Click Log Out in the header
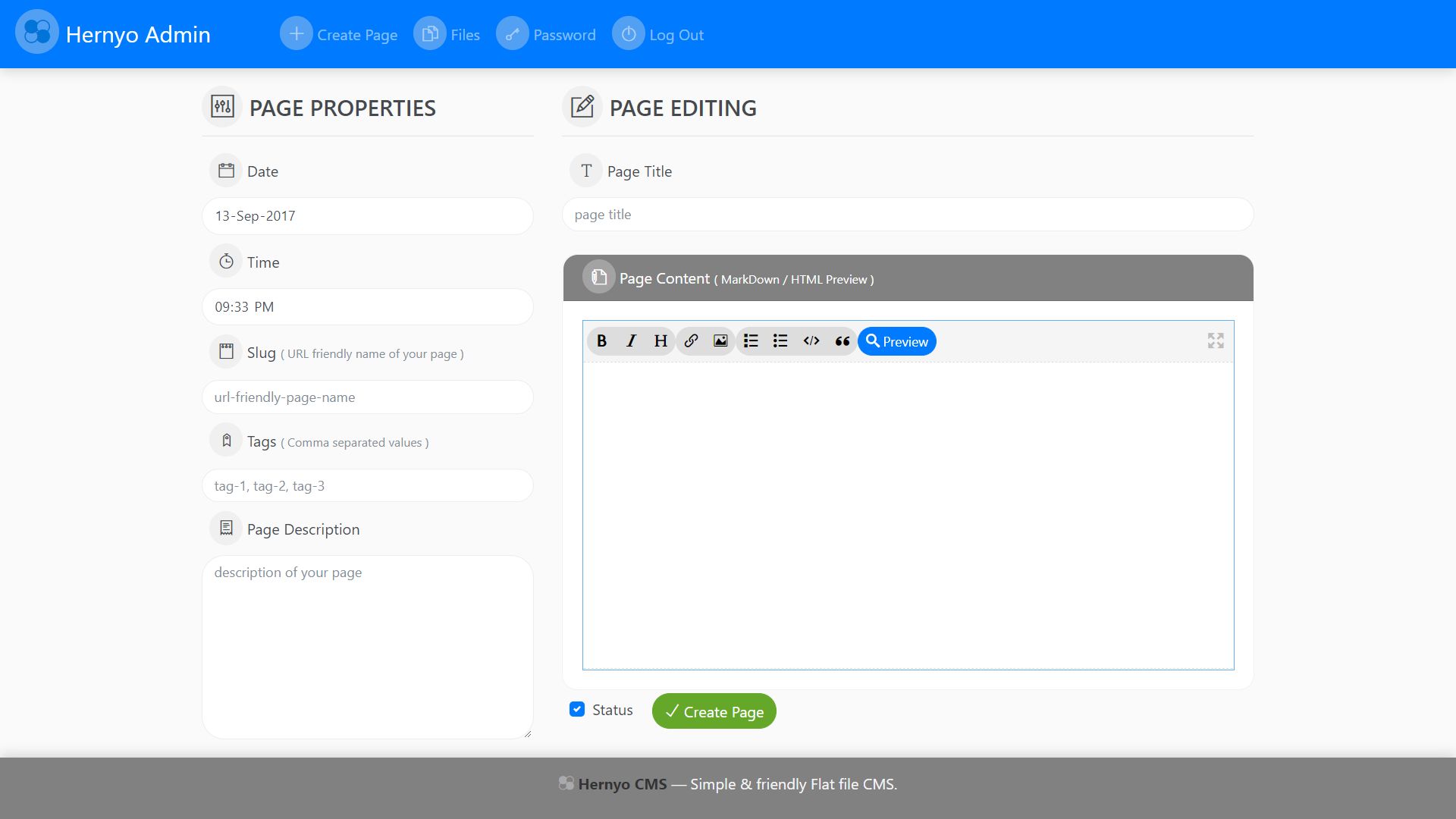The height and width of the screenshot is (819, 1456). pos(658,35)
